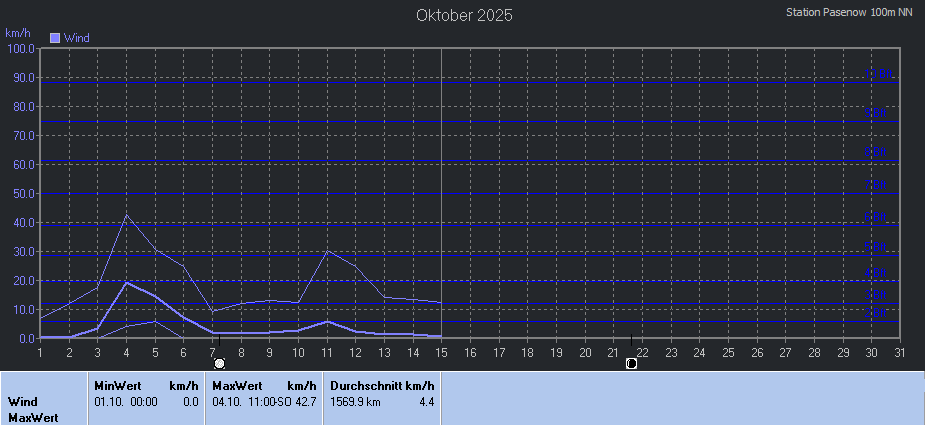
Task: Click the wind gust peak at day 4
Action: click(126, 215)
